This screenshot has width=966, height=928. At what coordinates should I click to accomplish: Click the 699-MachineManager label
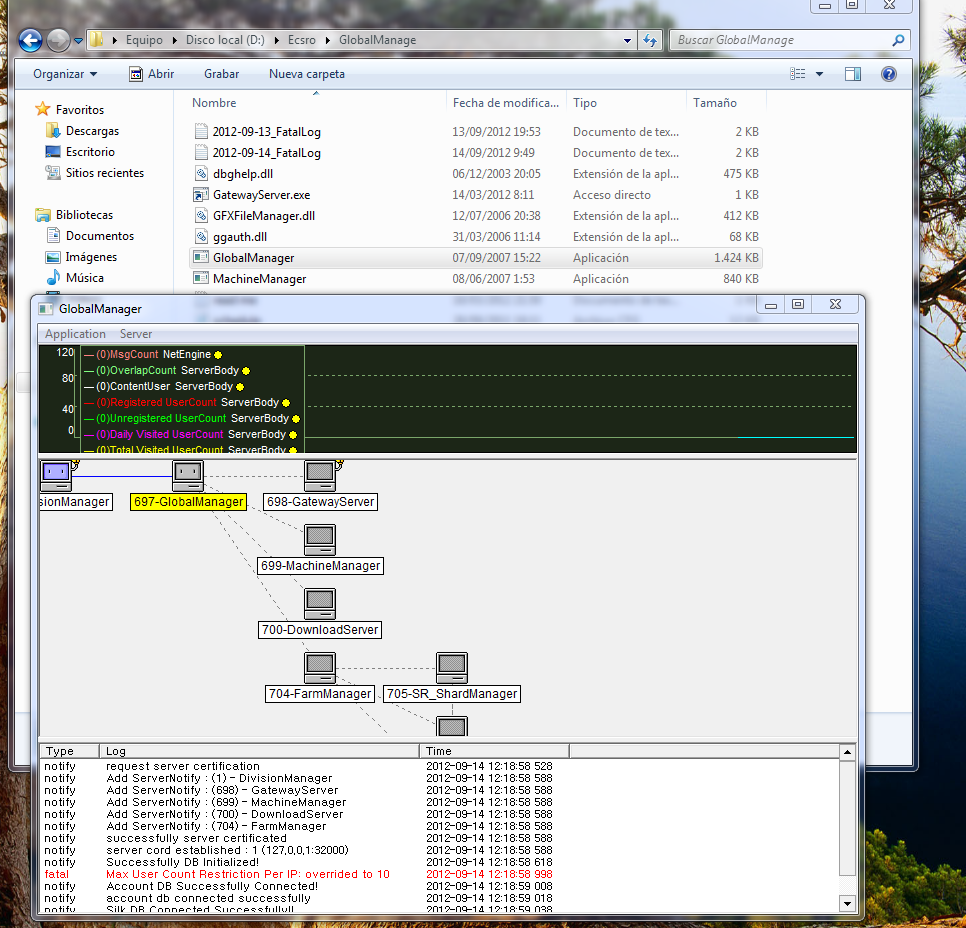click(320, 566)
